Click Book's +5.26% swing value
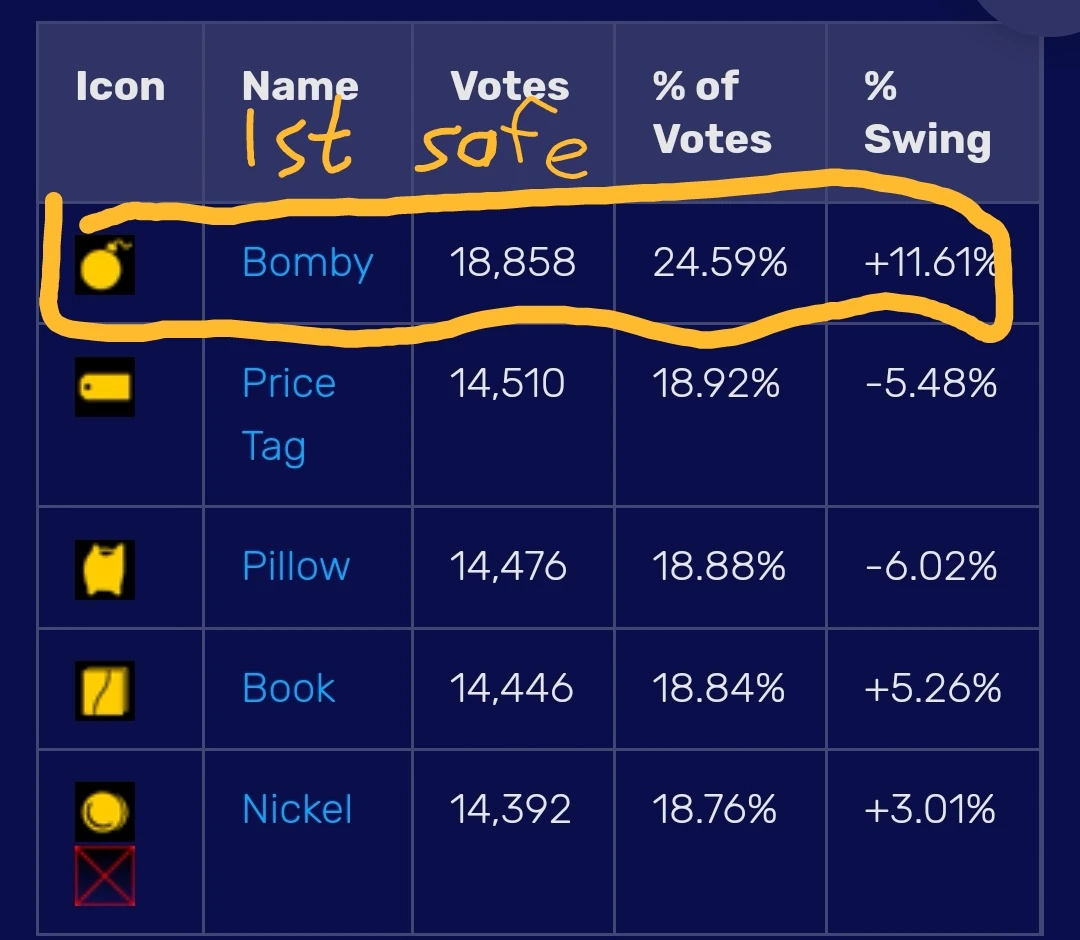1080x940 pixels. pyautogui.click(x=932, y=688)
